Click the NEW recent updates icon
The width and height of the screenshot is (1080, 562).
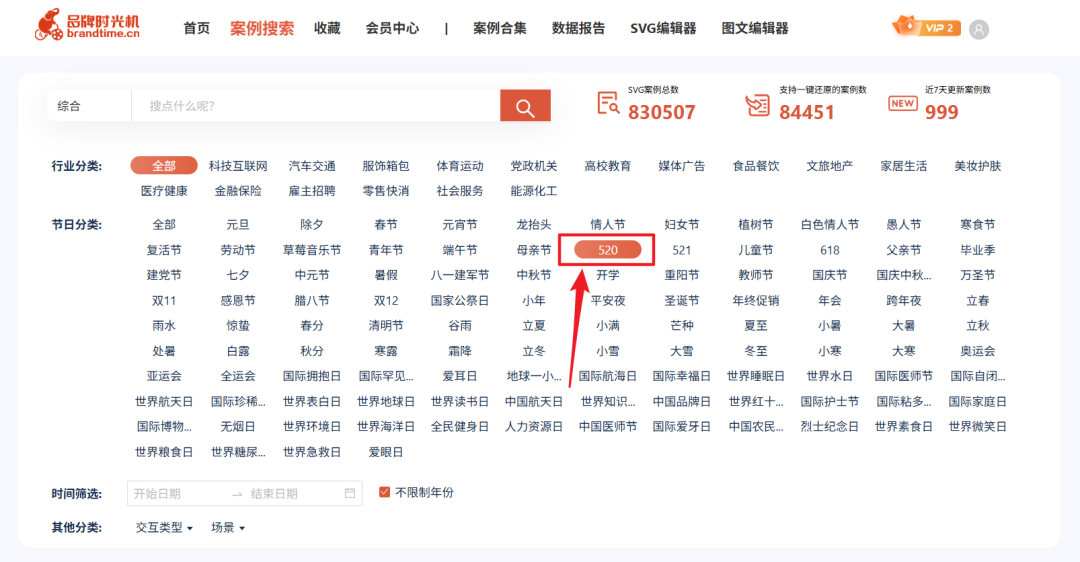click(902, 104)
